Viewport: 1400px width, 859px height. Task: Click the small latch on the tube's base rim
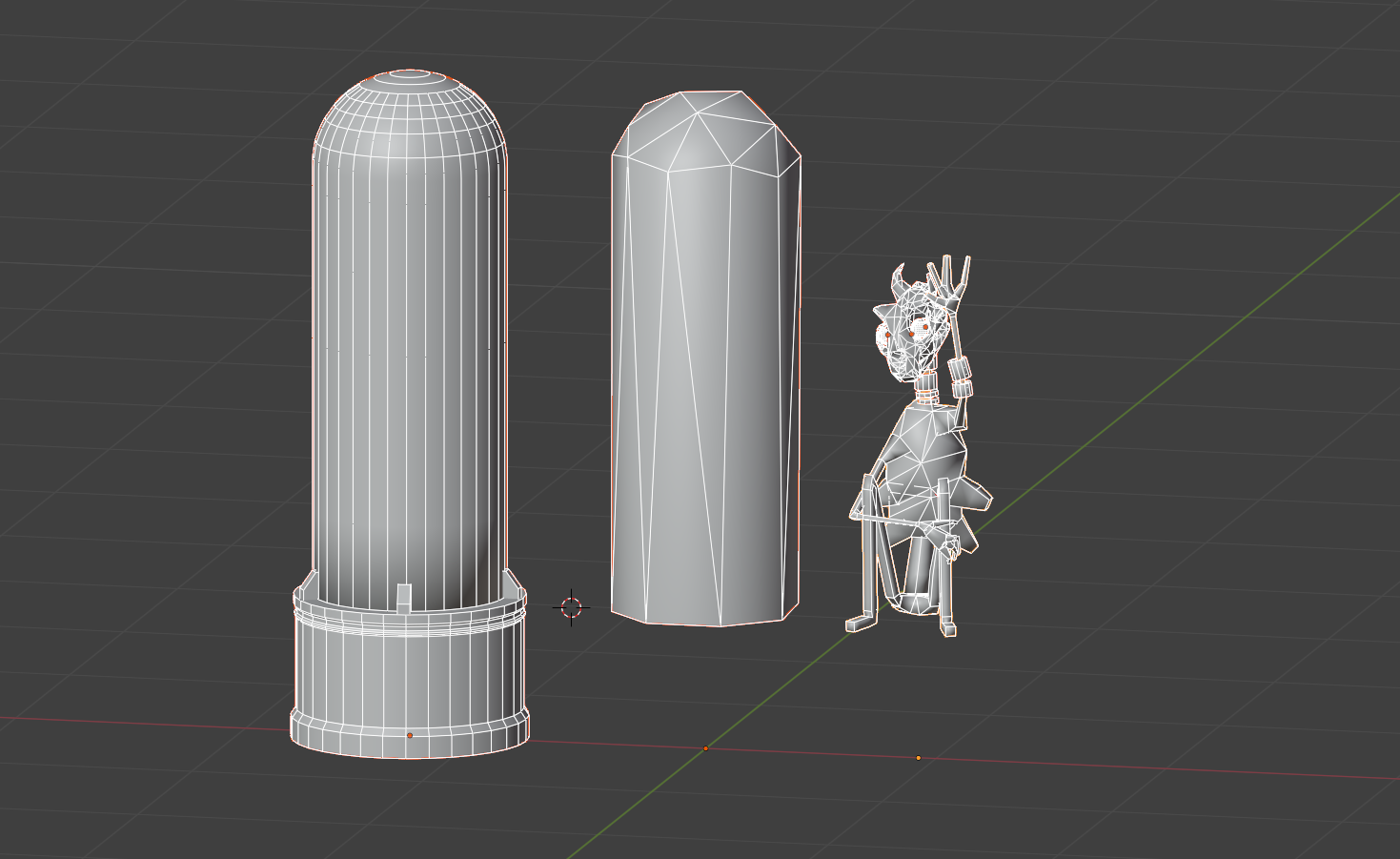(x=403, y=597)
